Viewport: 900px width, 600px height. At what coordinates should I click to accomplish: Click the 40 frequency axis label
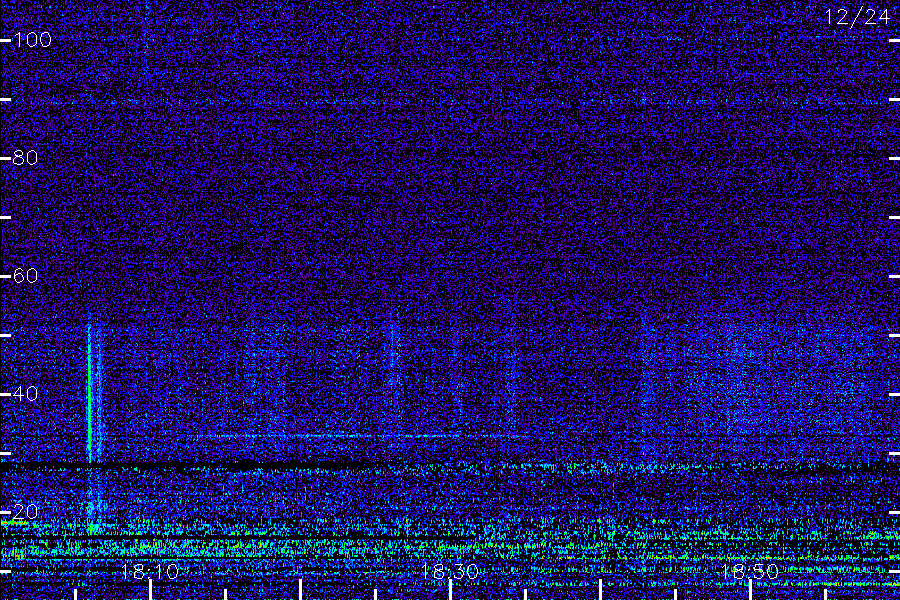point(25,393)
